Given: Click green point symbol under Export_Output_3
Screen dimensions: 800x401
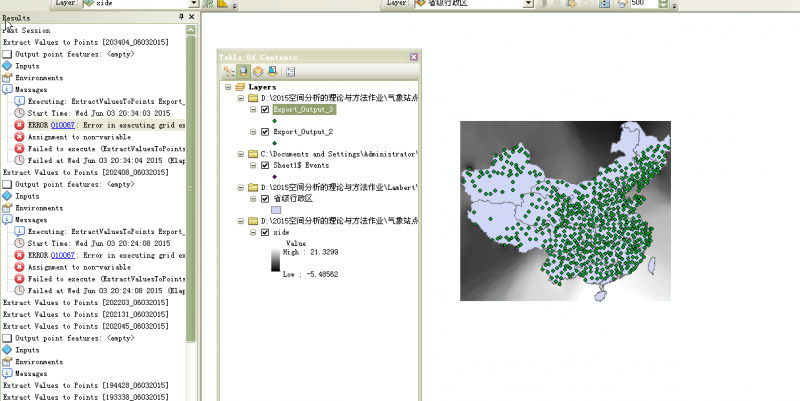Looking at the screenshot, I should click(274, 121).
